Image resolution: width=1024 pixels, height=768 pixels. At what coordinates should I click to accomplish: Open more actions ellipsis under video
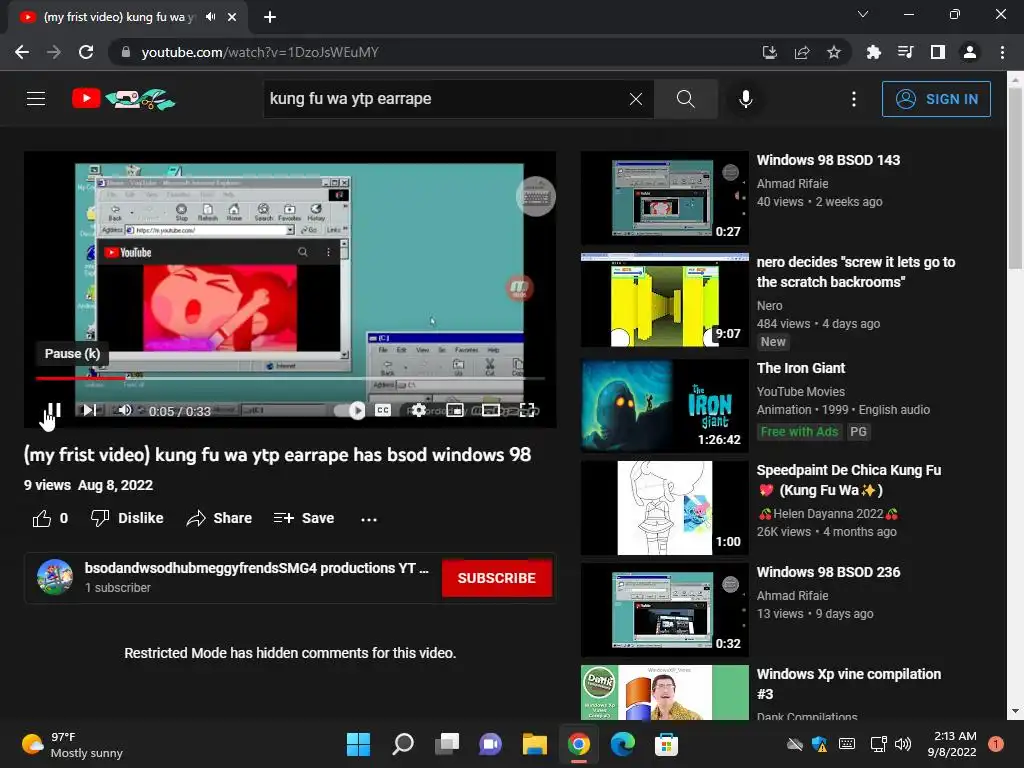[369, 519]
